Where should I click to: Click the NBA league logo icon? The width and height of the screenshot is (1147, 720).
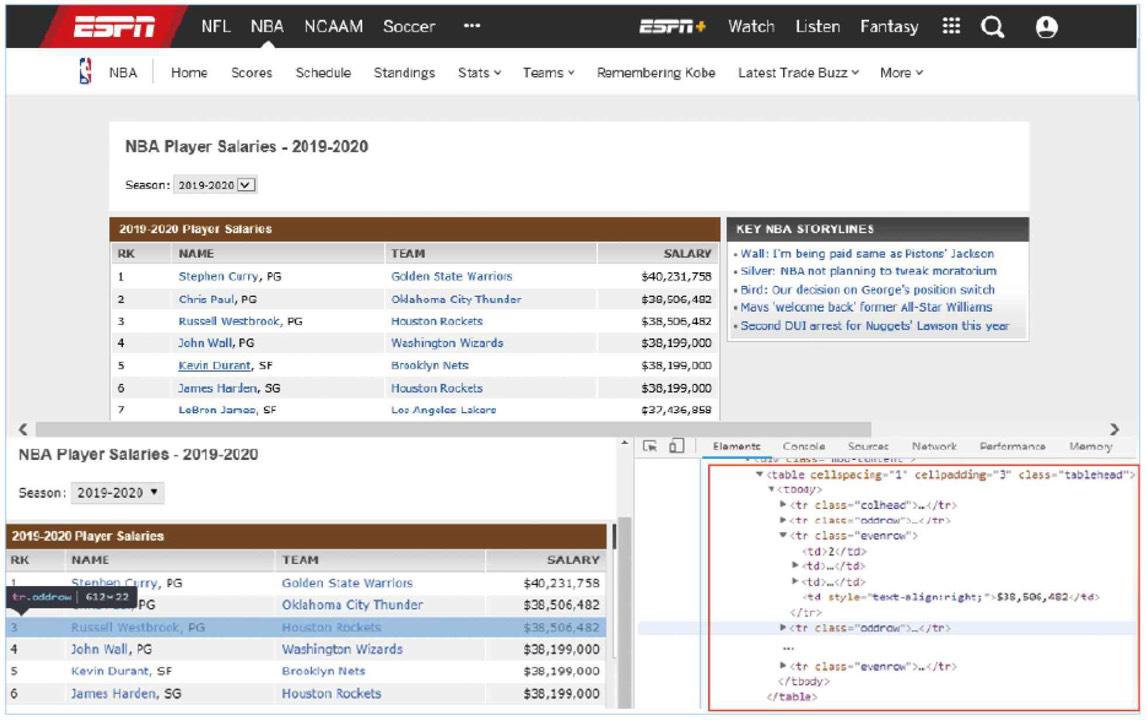[85, 72]
